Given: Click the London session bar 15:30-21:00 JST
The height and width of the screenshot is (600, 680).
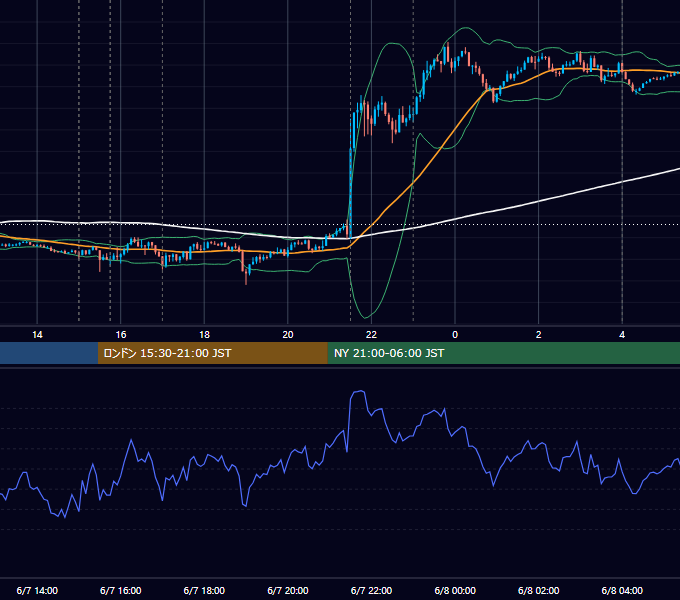Looking at the screenshot, I should pos(212,353).
